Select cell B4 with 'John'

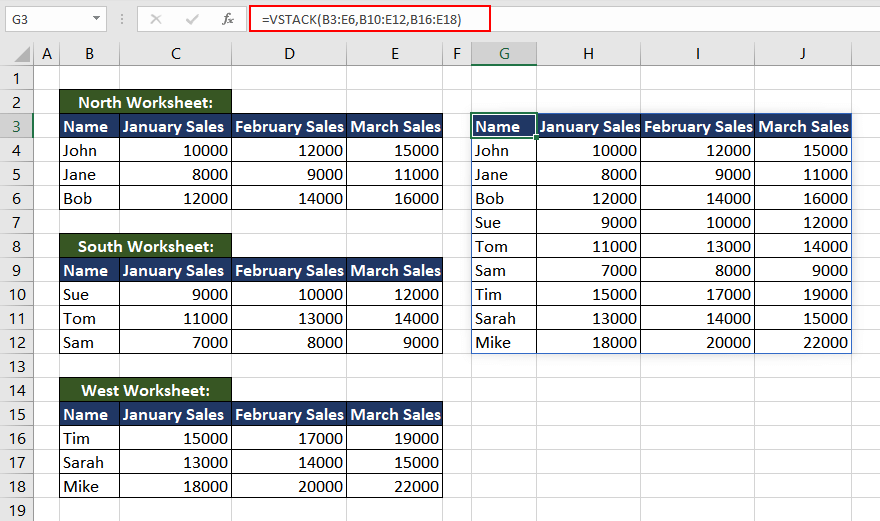click(89, 150)
